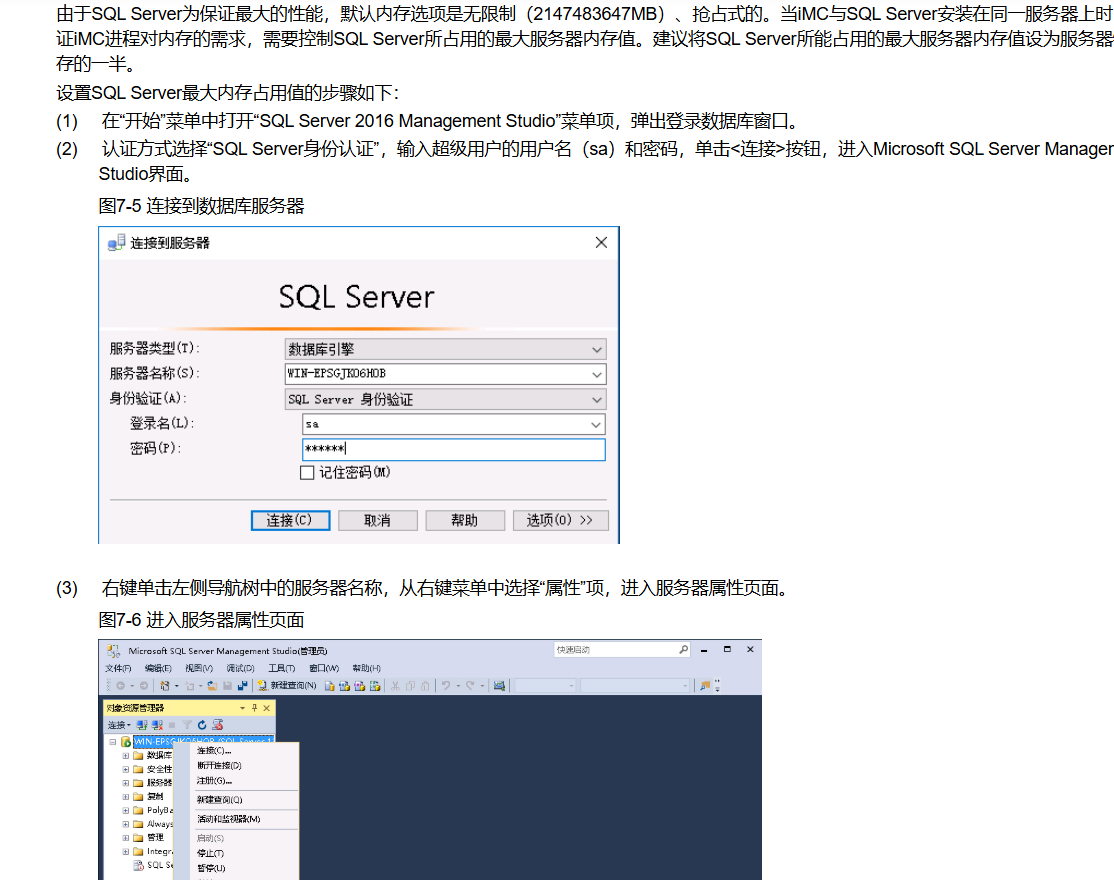Viewport: 1114px width, 880px height.
Task: Select the PolyBase folder in tree
Action: pos(153,810)
